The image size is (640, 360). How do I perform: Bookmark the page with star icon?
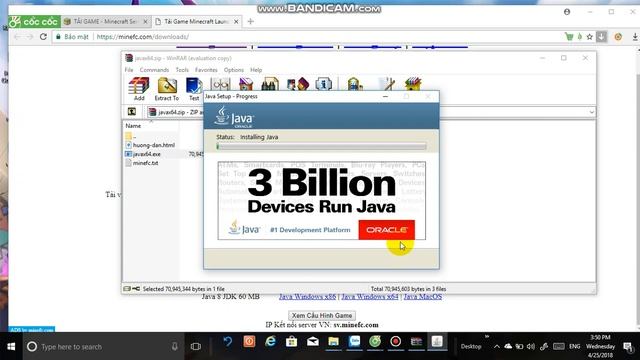pos(589,37)
